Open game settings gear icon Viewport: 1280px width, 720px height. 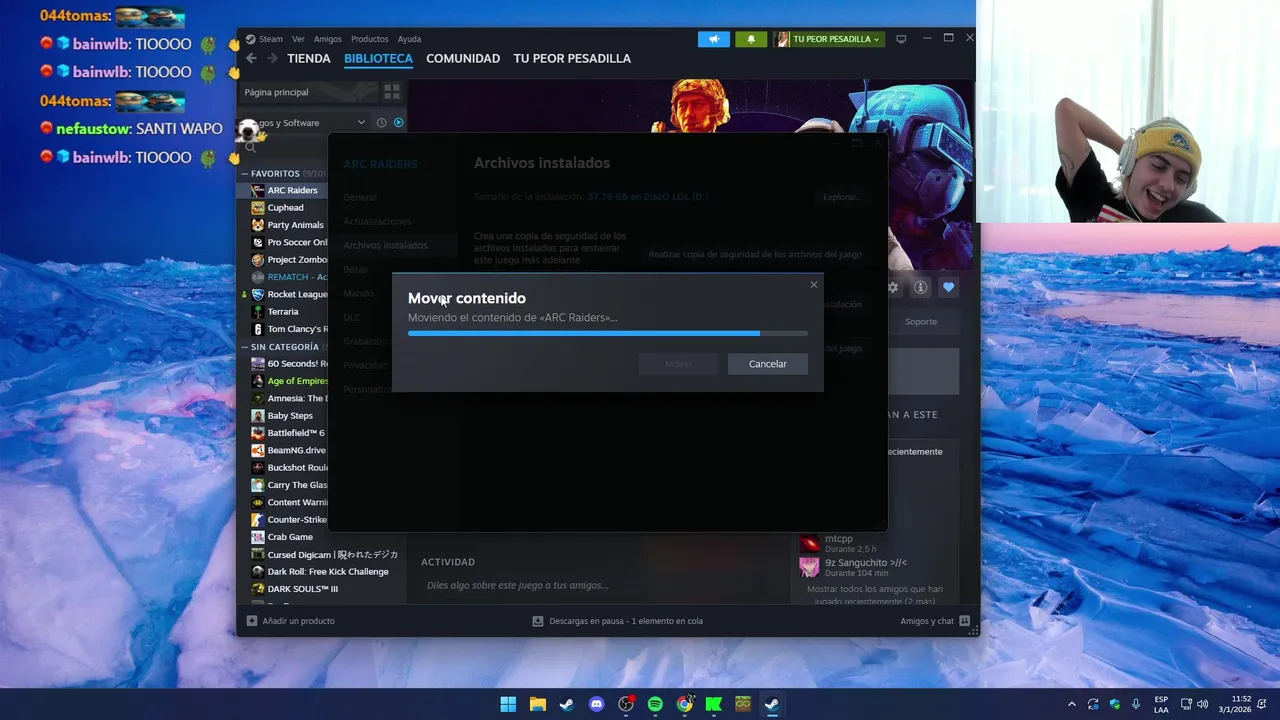(893, 288)
